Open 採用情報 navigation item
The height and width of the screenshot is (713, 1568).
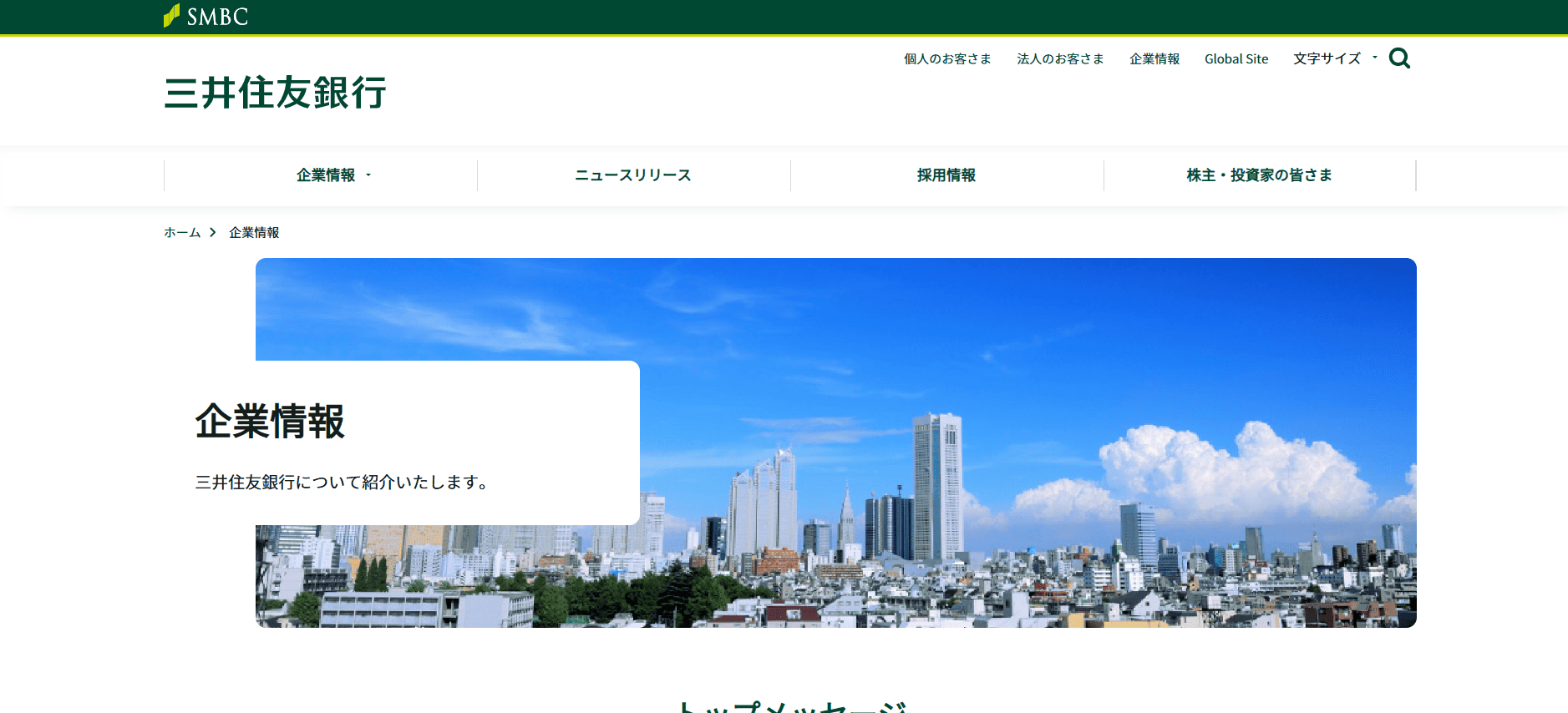pos(946,175)
